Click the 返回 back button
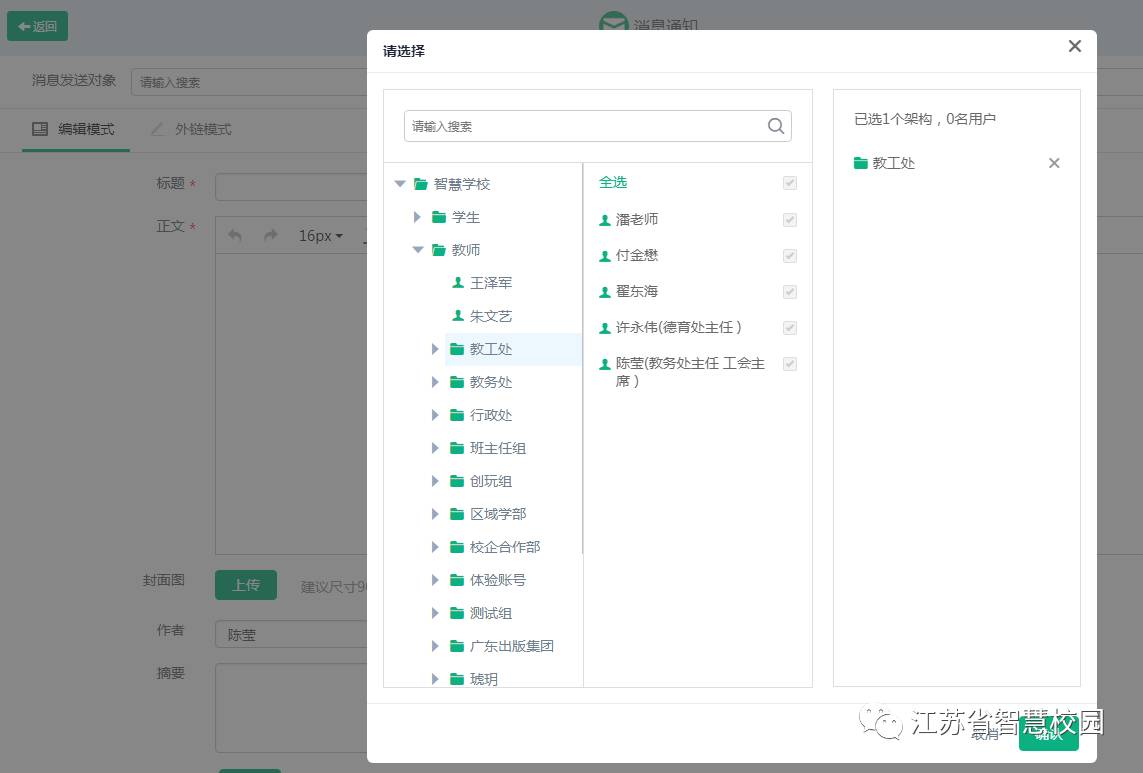Screen dimensions: 1143x773 click(x=37, y=26)
